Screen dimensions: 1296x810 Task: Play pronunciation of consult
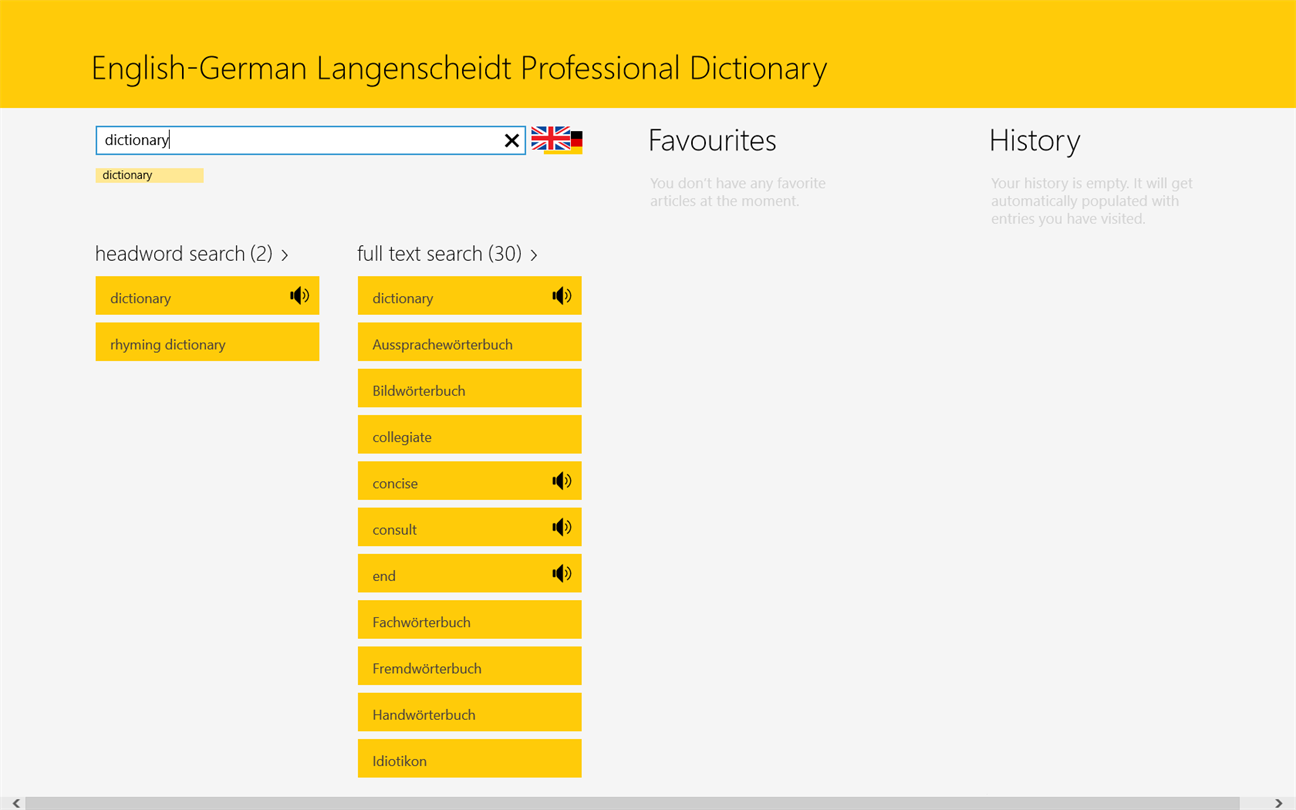561,527
